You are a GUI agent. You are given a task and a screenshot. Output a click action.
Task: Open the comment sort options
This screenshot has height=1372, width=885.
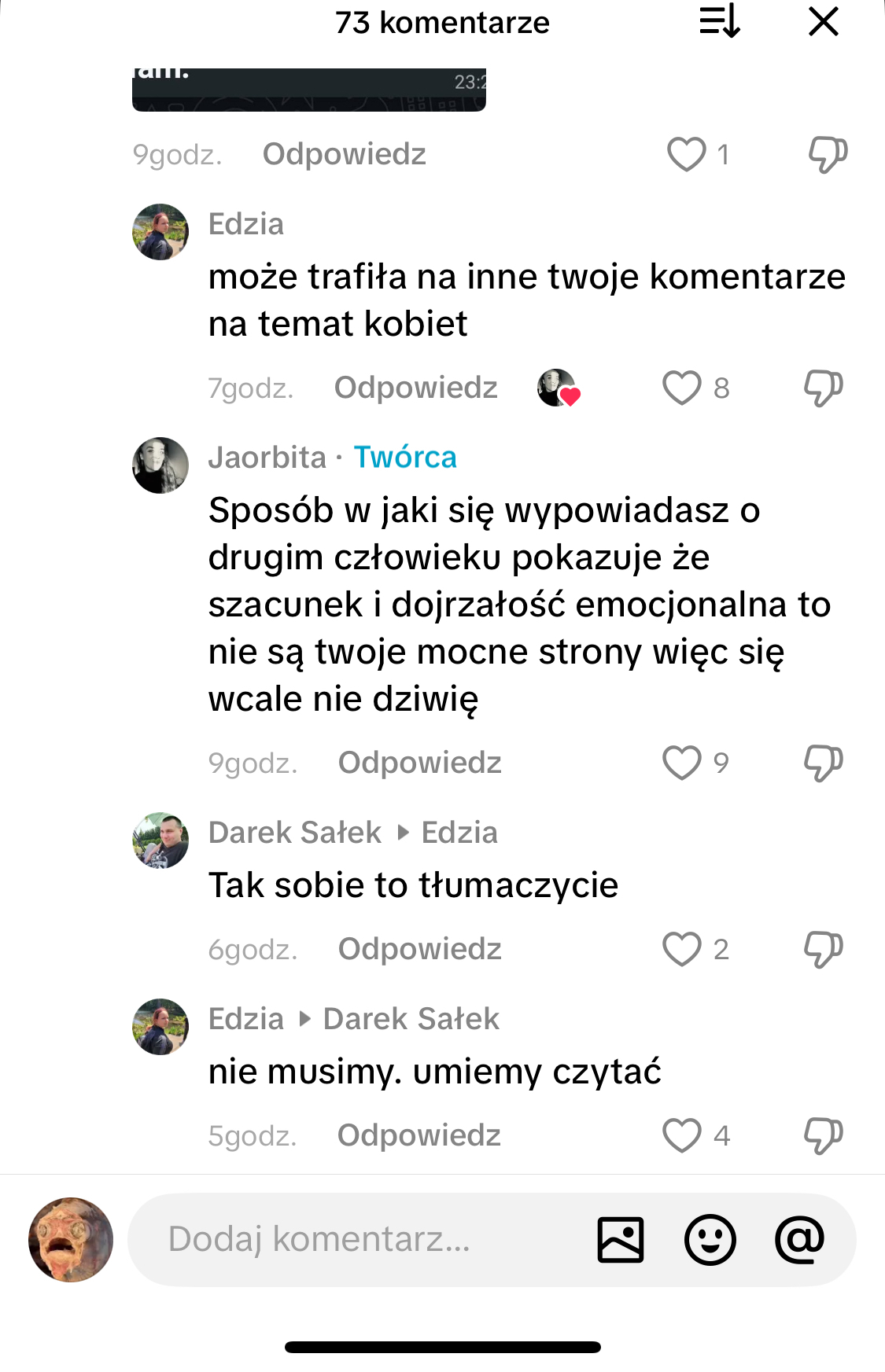[719, 21]
